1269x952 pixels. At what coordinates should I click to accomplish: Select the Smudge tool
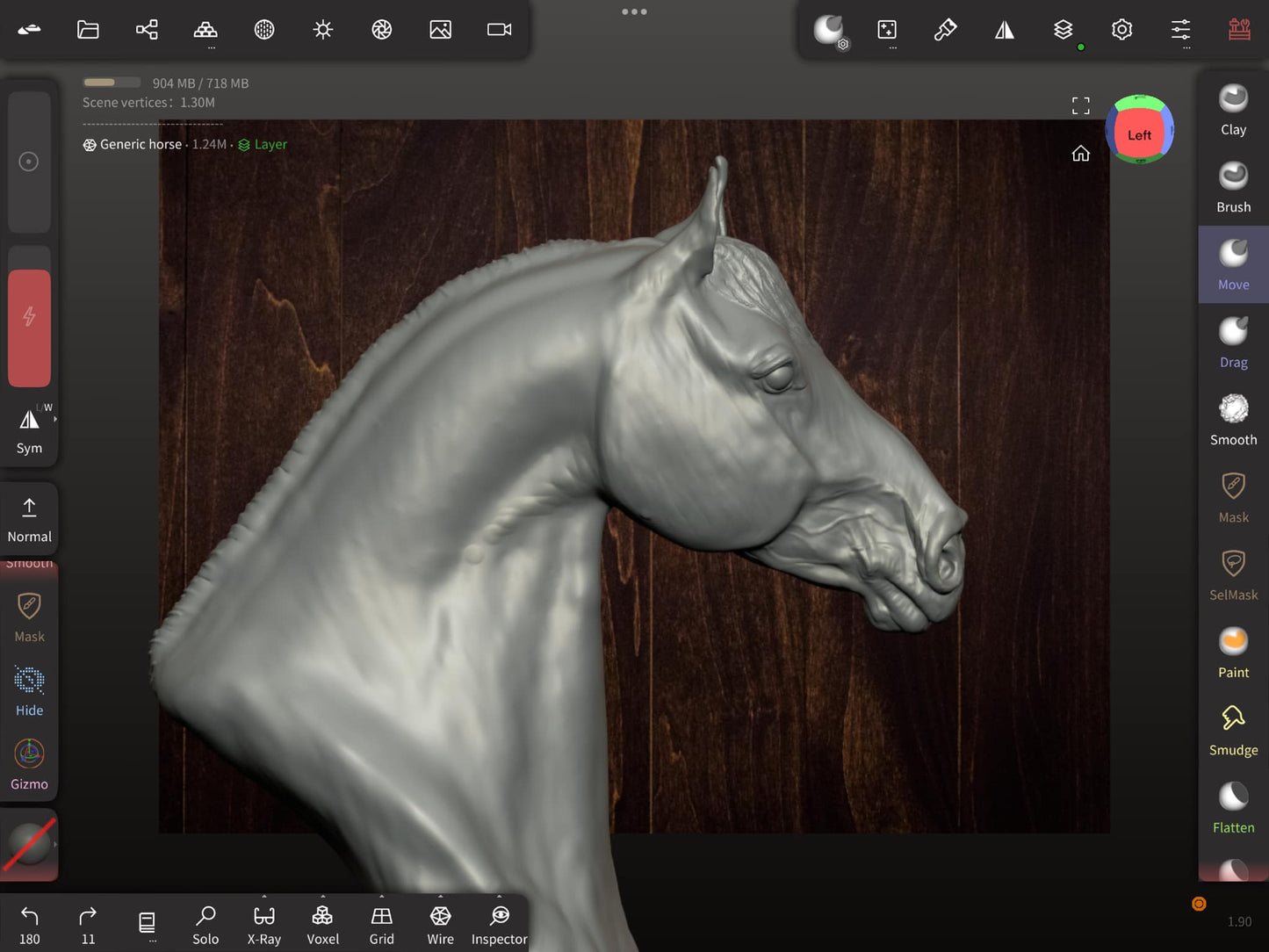point(1233,730)
